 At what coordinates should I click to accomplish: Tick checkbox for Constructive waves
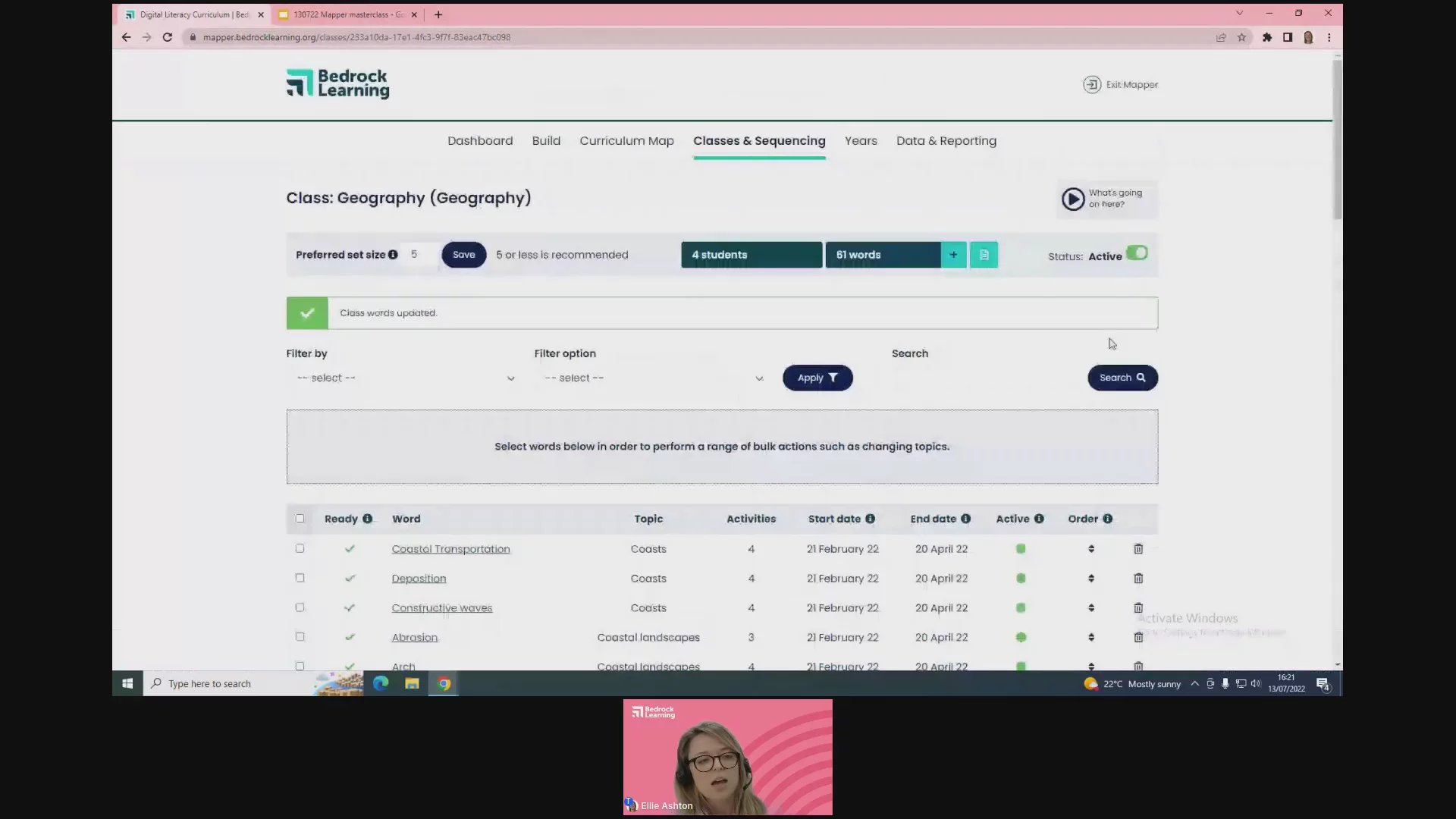click(x=300, y=607)
